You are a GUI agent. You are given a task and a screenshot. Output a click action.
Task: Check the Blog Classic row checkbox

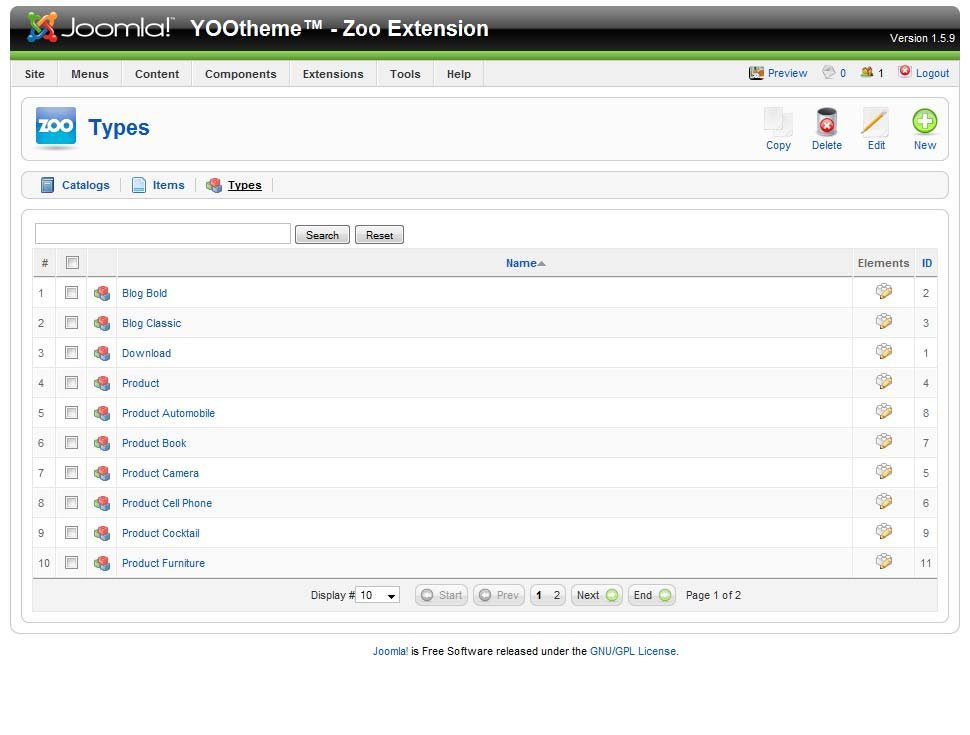72,323
